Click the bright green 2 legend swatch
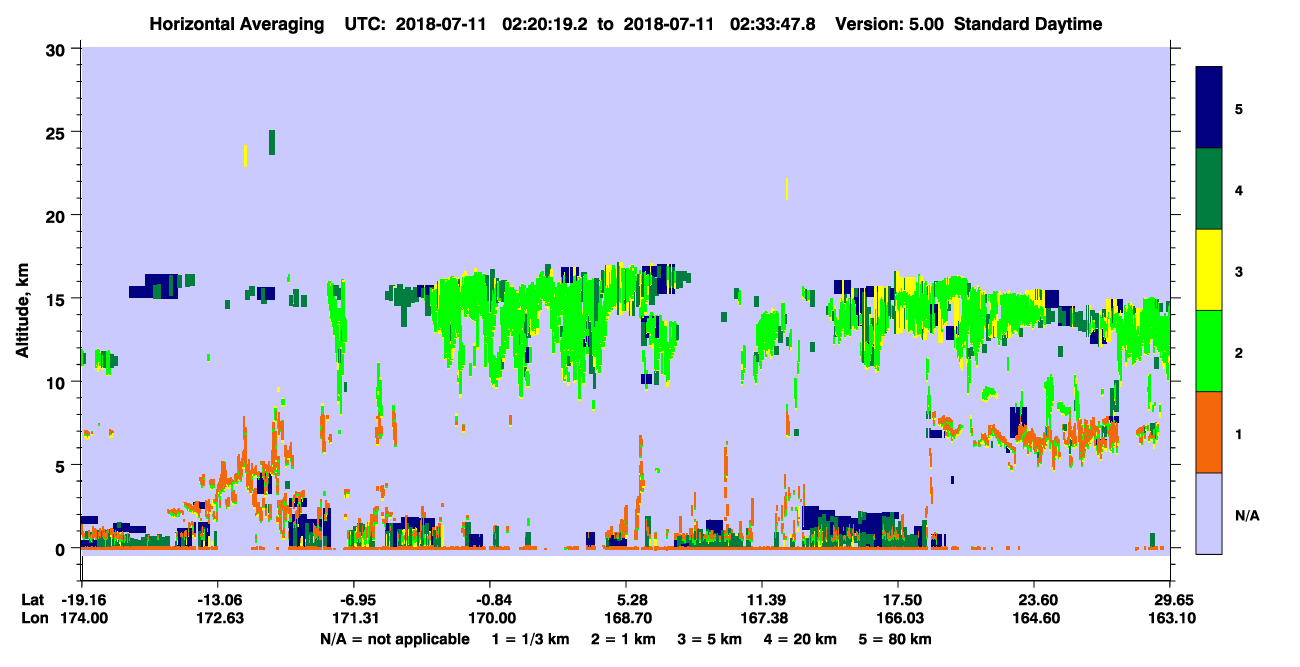The image size is (1300, 667). (1209, 351)
